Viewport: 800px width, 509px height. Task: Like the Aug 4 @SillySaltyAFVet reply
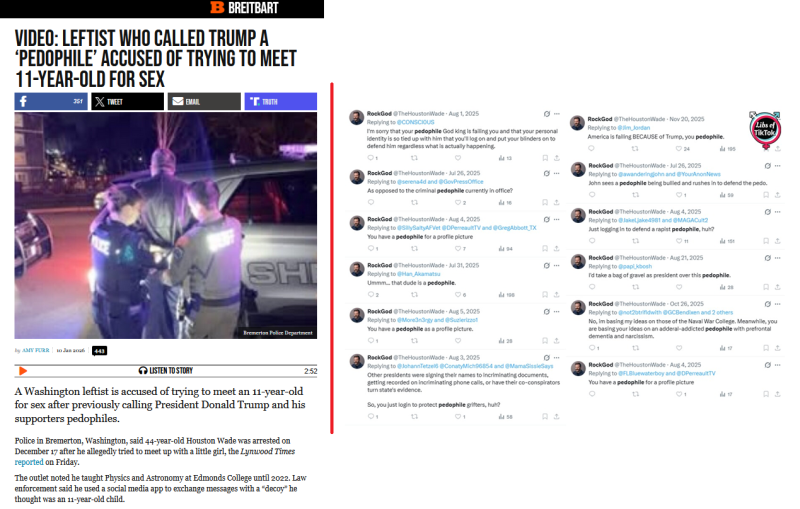(x=458, y=248)
